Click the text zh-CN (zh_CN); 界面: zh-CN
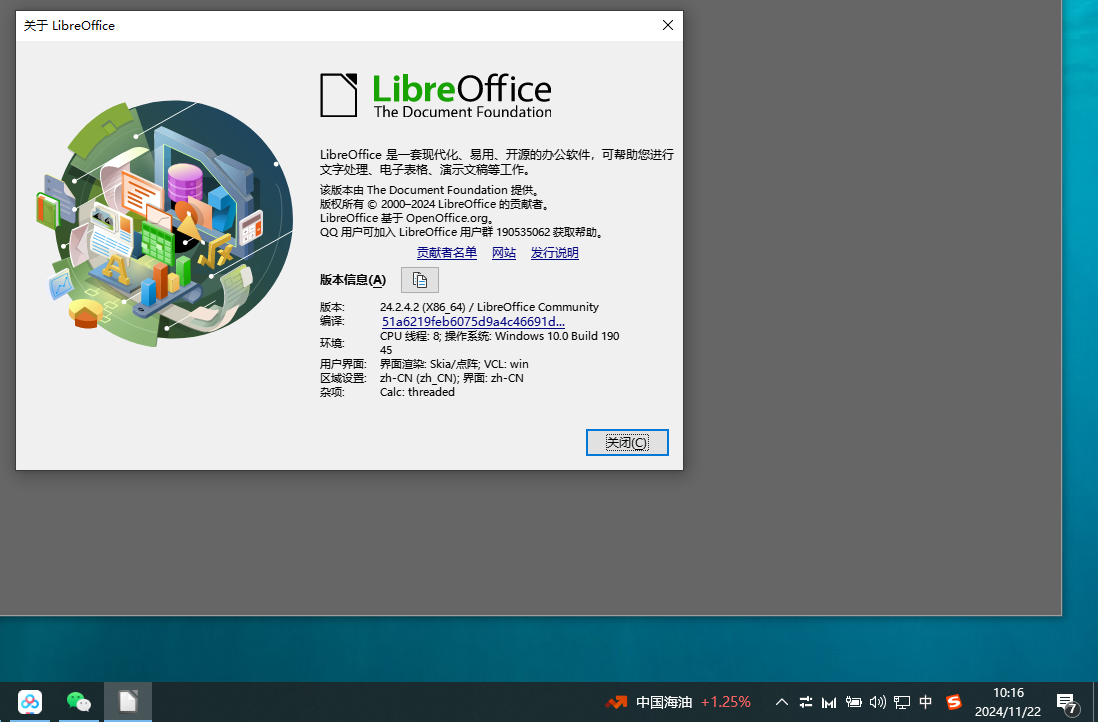The height and width of the screenshot is (722, 1098). pos(452,378)
